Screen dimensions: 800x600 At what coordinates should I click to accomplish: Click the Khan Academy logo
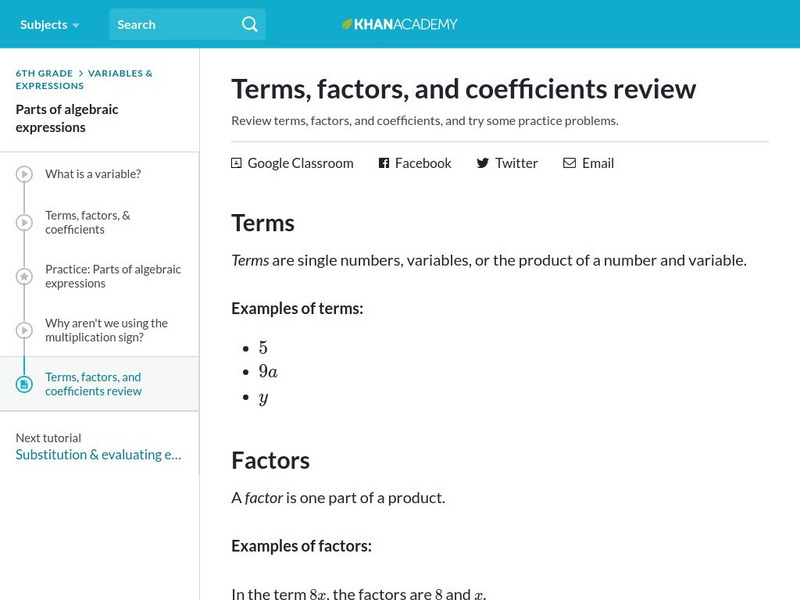[x=400, y=24]
